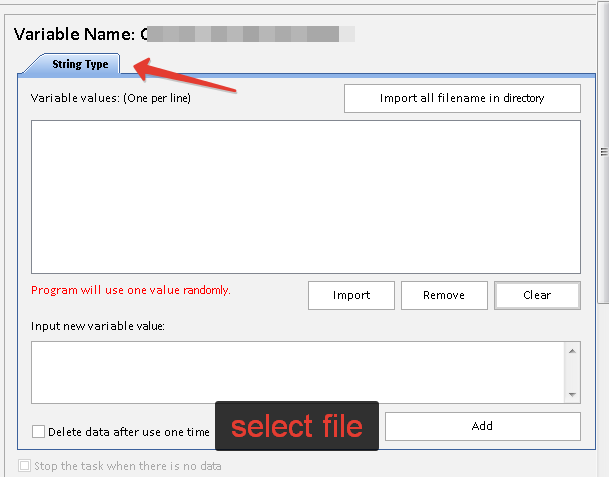The image size is (609, 477).
Task: Tick Stop the task when no data checkbox
Action: click(25, 466)
